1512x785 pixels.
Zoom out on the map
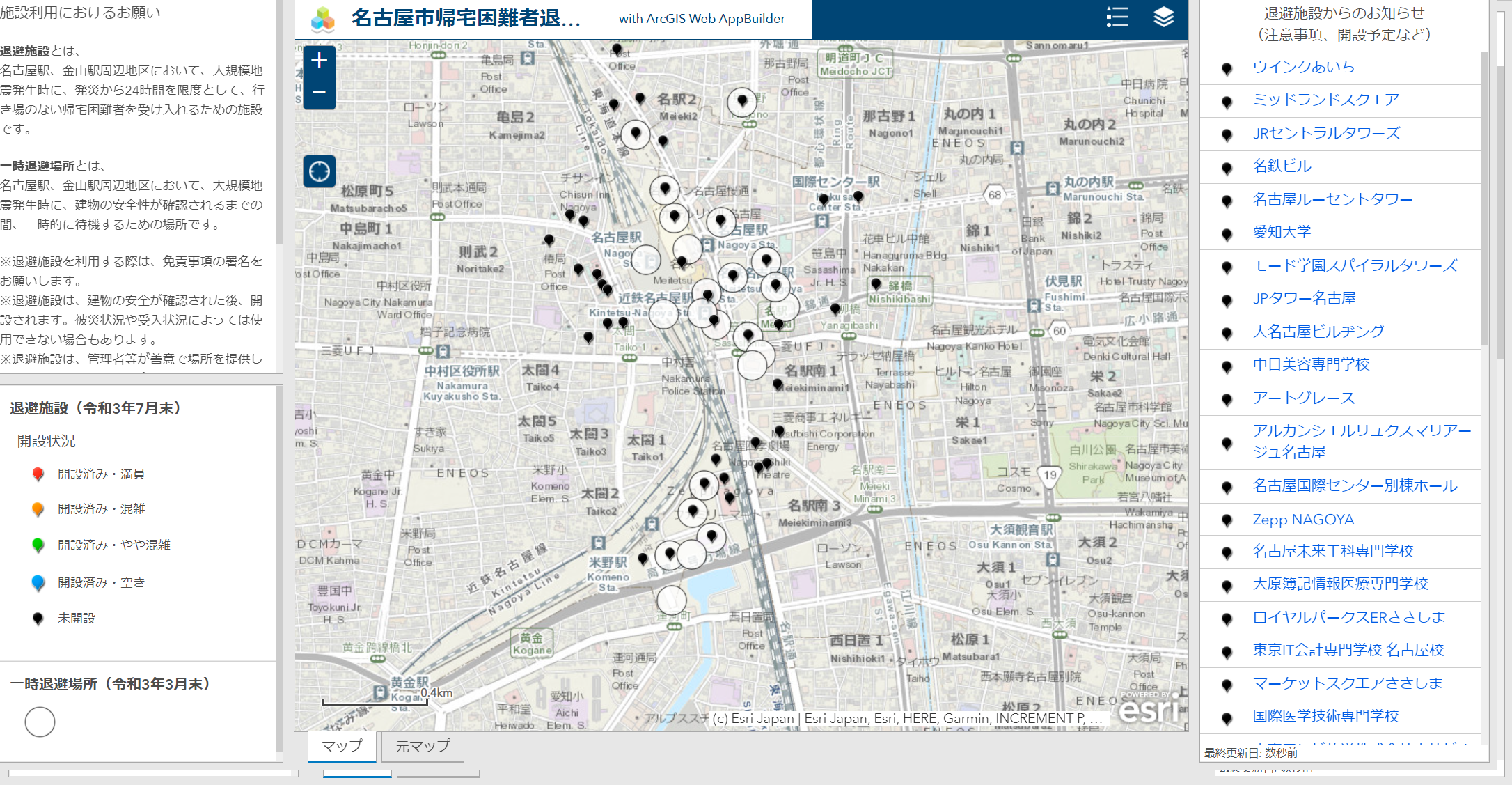tap(320, 92)
